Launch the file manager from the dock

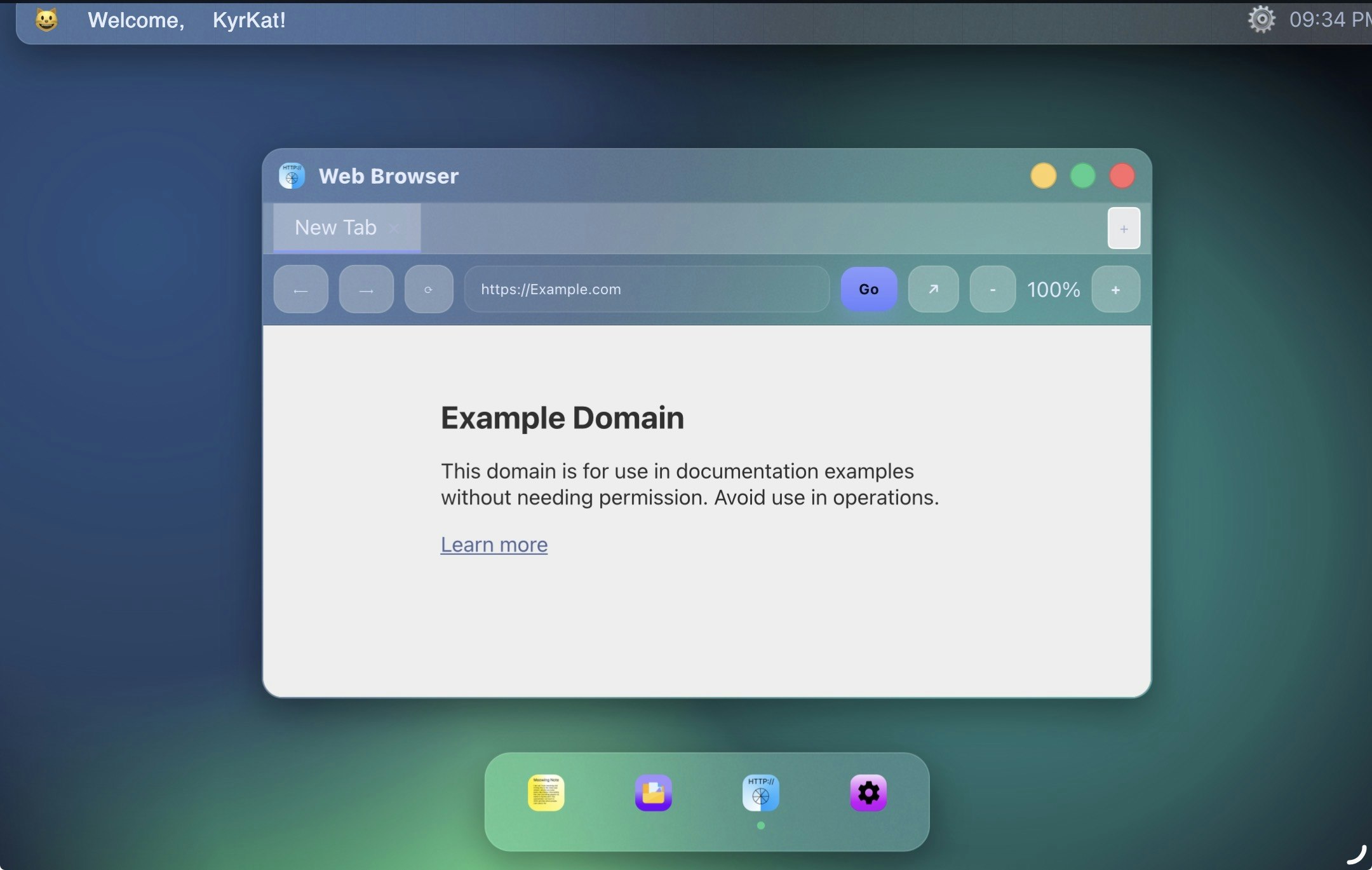click(653, 793)
